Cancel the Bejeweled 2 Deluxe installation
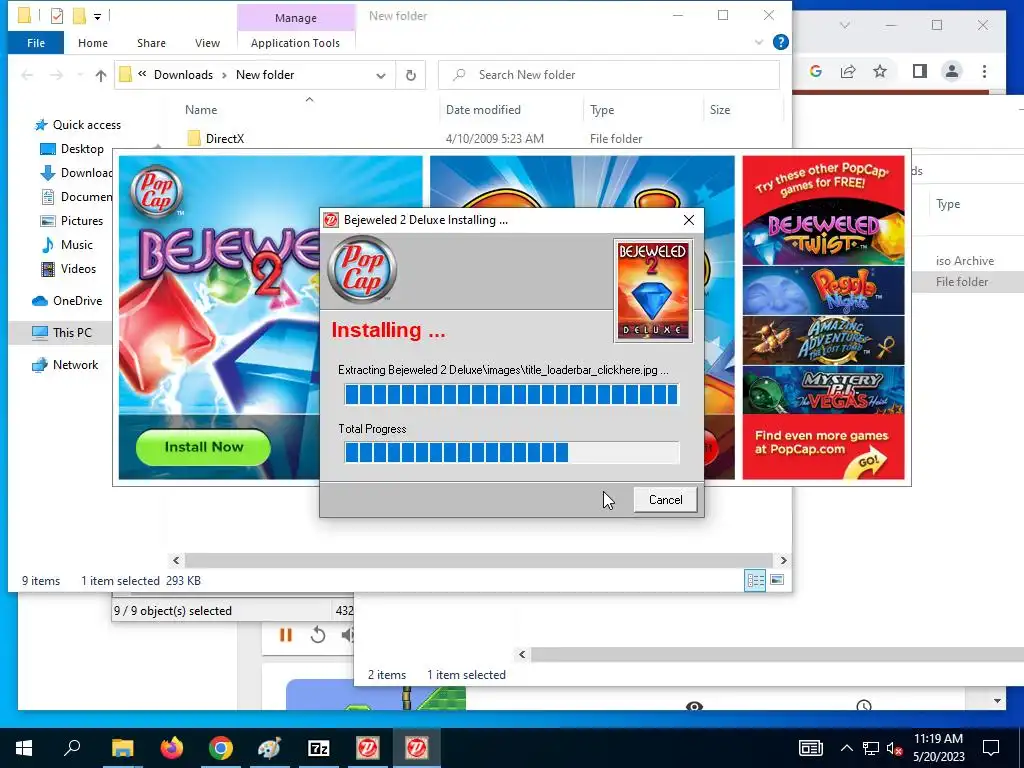Viewport: 1024px width, 768px height. (x=665, y=500)
